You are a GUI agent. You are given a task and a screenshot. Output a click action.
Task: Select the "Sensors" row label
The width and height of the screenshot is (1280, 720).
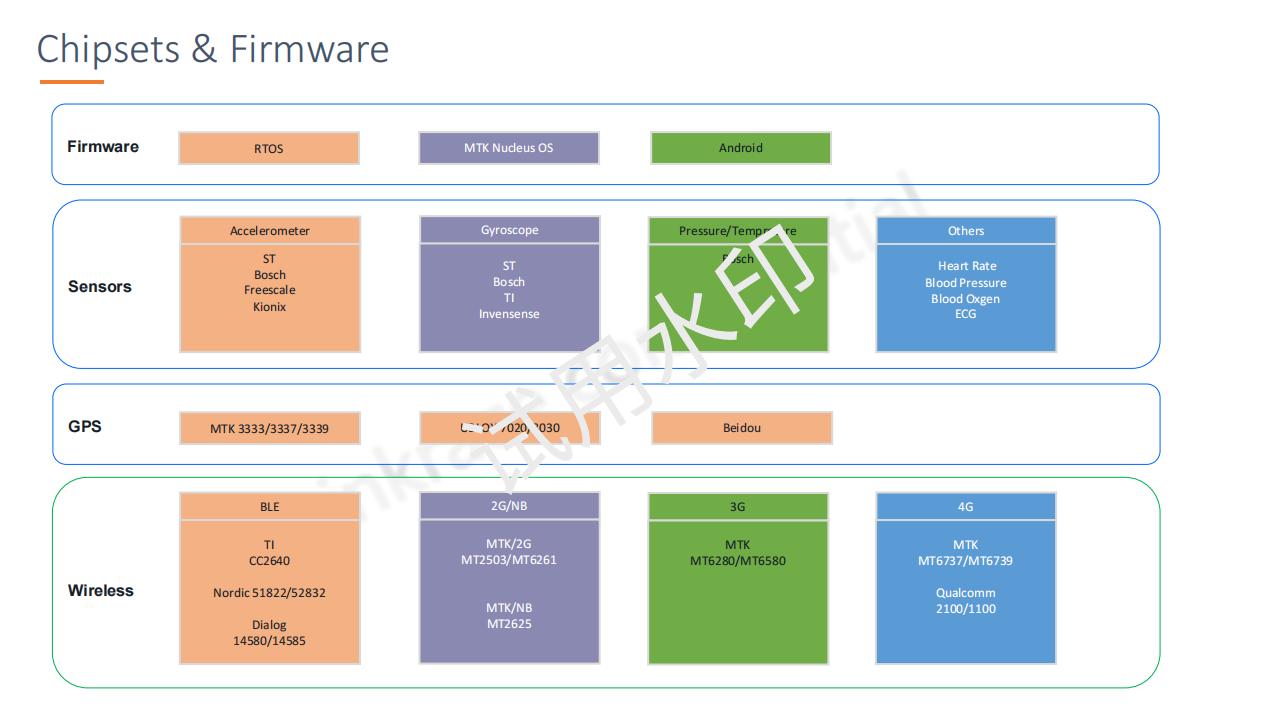tap(100, 287)
